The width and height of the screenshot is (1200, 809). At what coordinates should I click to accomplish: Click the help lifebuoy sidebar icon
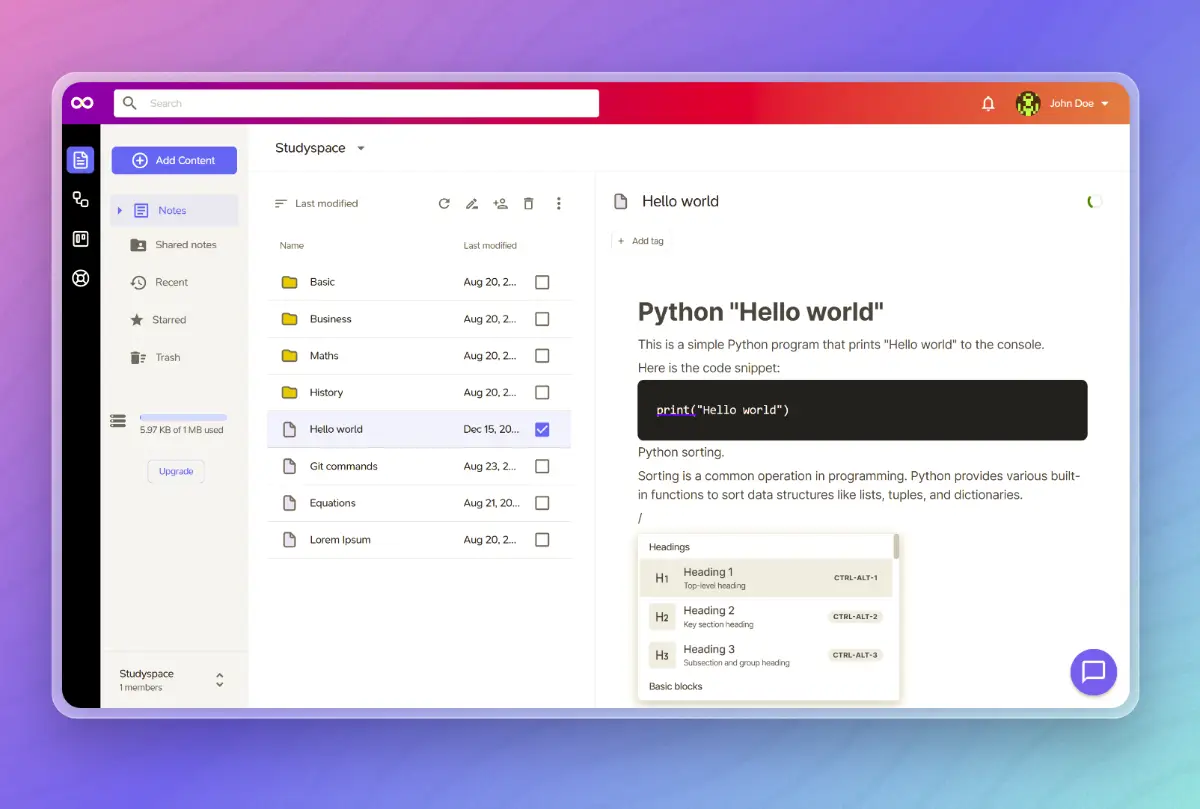click(x=81, y=278)
